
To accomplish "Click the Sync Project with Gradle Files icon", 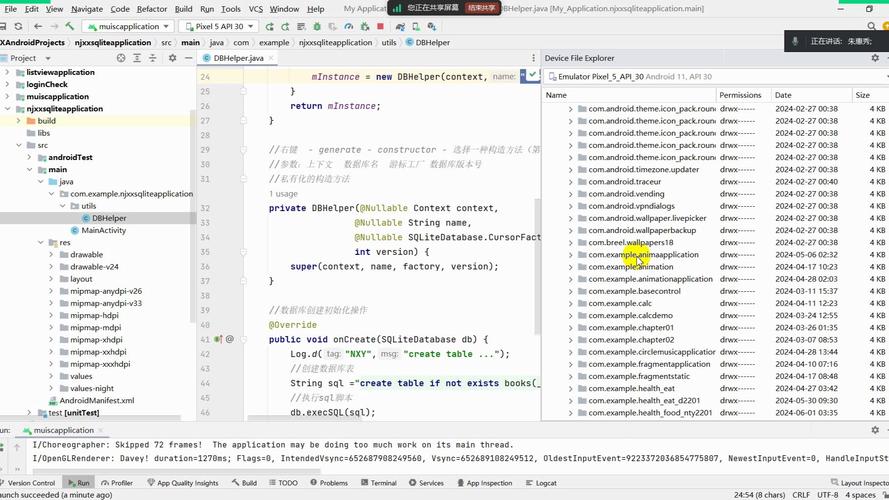I will pyautogui.click(x=400, y=26).
